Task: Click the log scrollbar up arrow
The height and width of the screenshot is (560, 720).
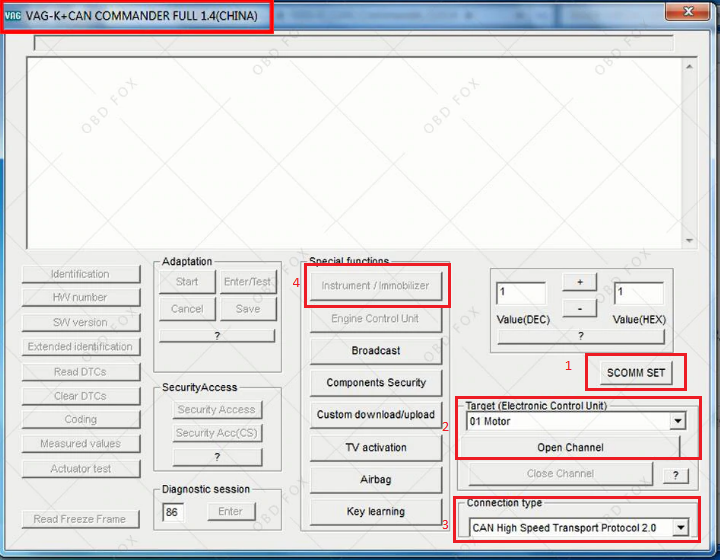Action: 689,67
